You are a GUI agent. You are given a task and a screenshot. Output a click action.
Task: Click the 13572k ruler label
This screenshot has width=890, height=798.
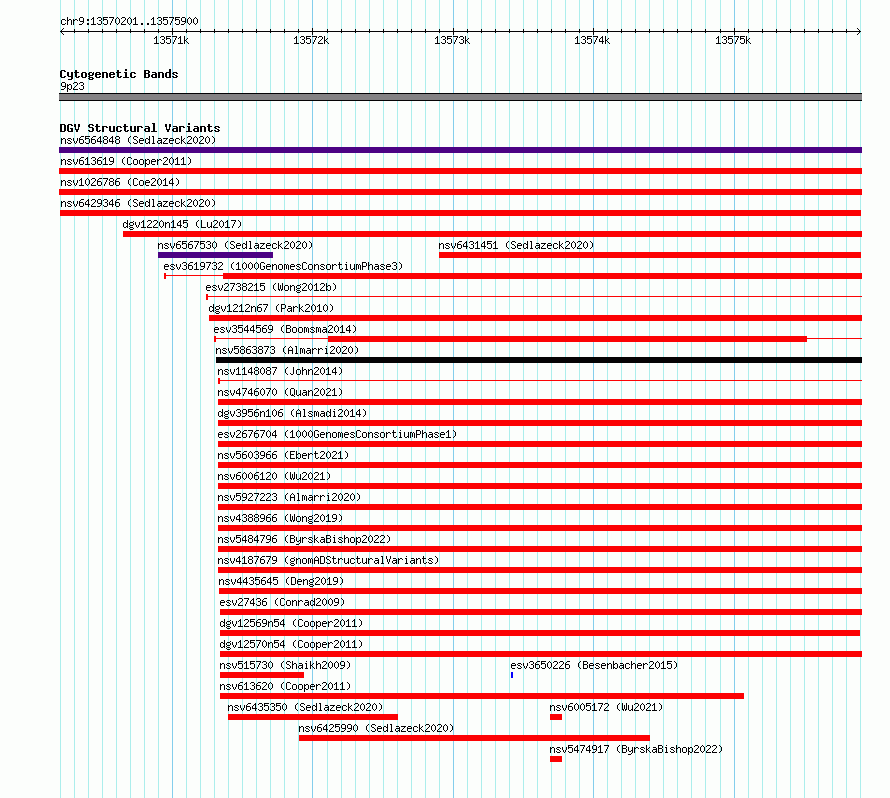[x=311, y=40]
